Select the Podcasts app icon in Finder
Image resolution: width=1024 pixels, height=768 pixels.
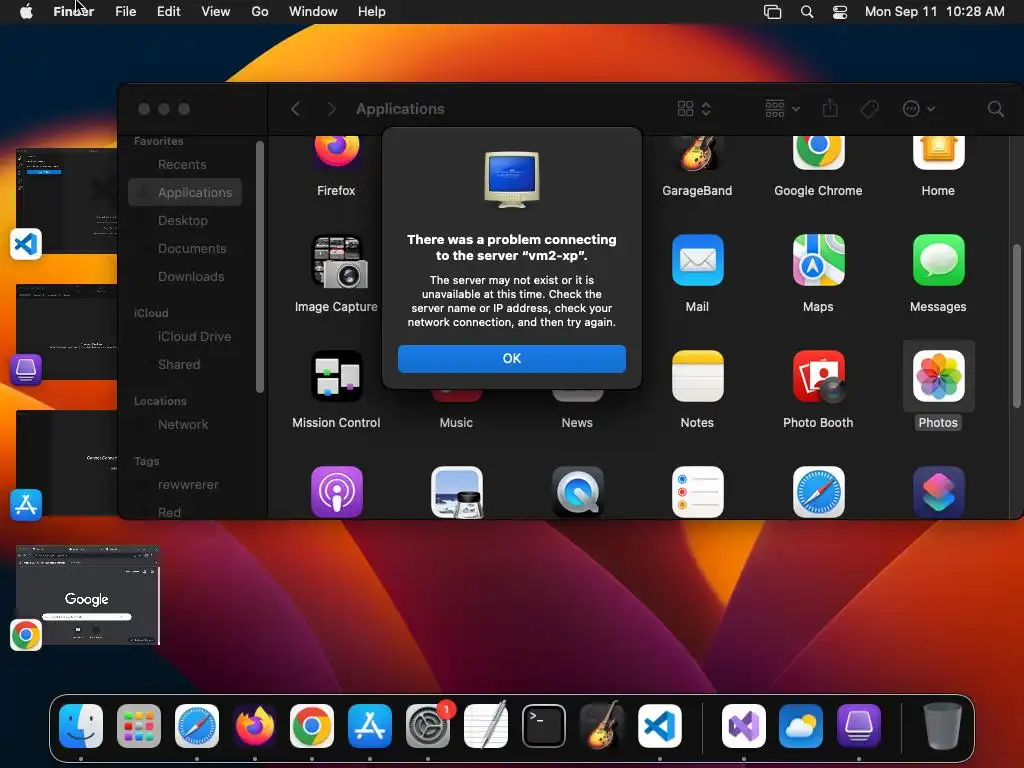pos(336,492)
